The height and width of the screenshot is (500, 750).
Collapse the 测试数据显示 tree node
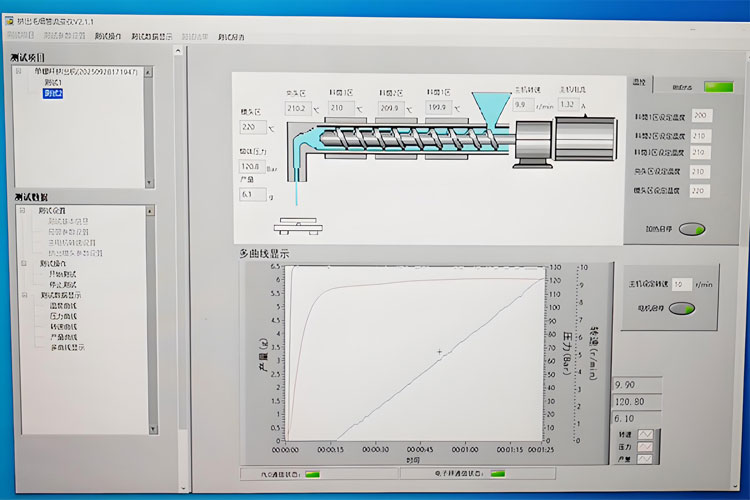click(x=24, y=295)
